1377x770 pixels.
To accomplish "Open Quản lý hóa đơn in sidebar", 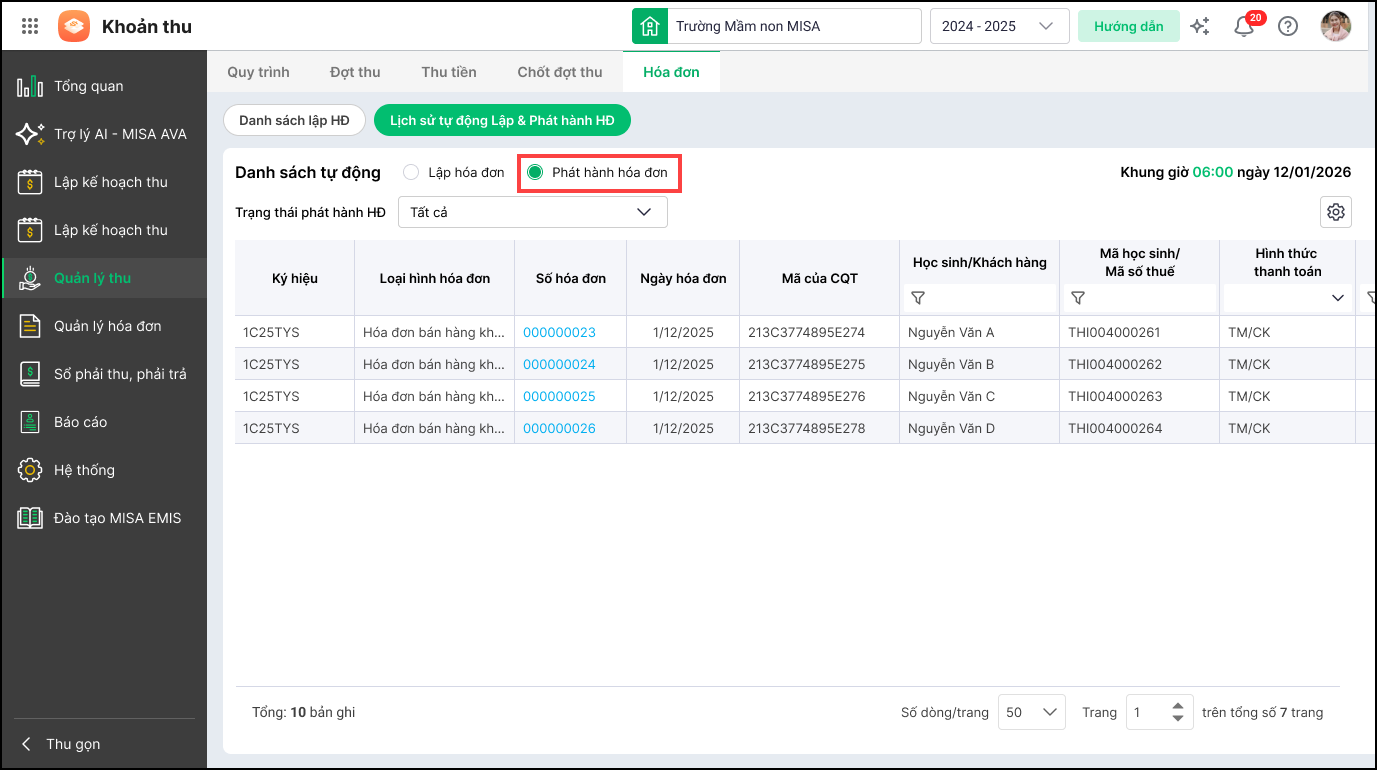I will tap(107, 326).
